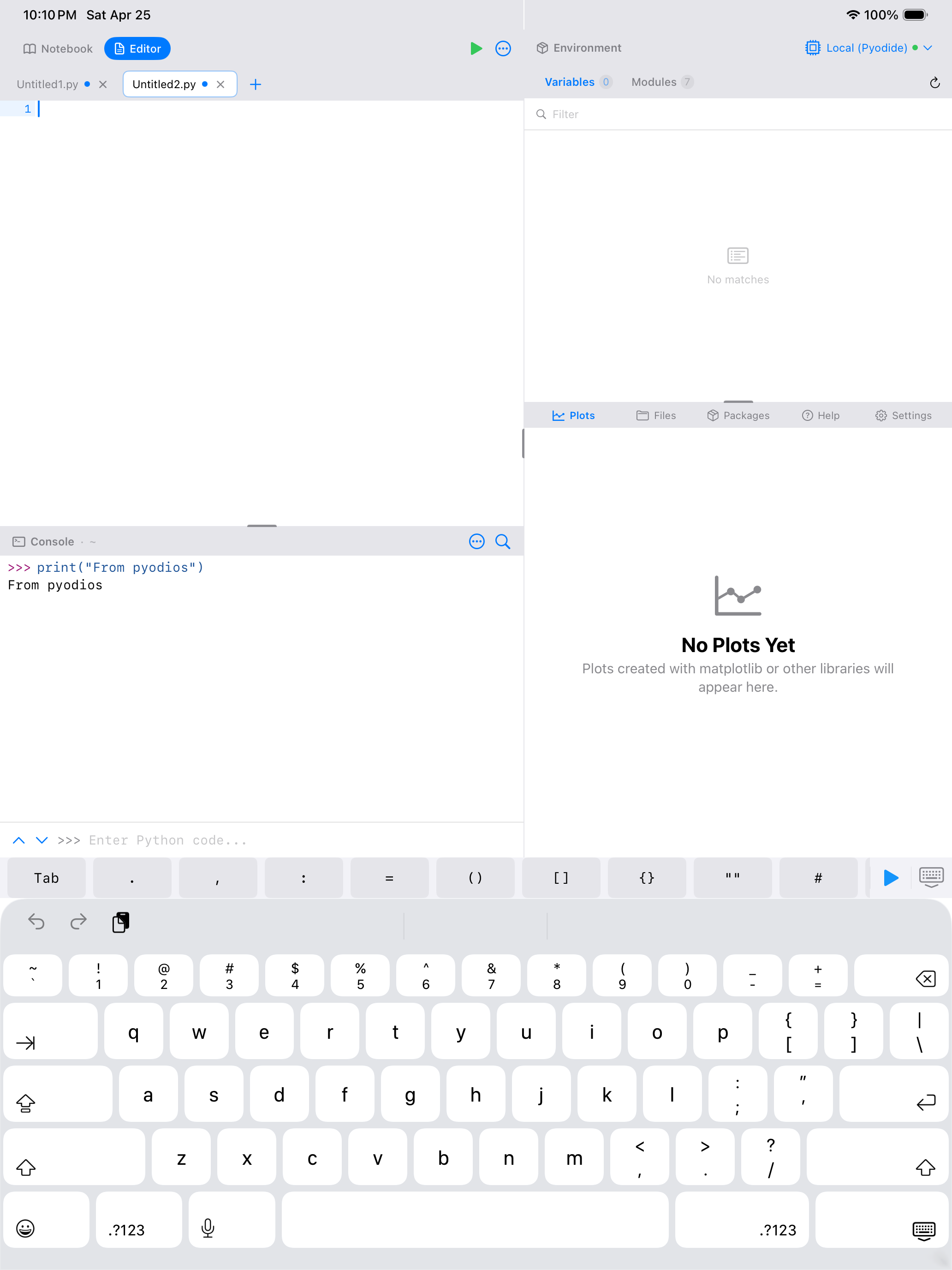952x1270 pixels.
Task: Click console output 'From pyodios'
Action: [55, 585]
